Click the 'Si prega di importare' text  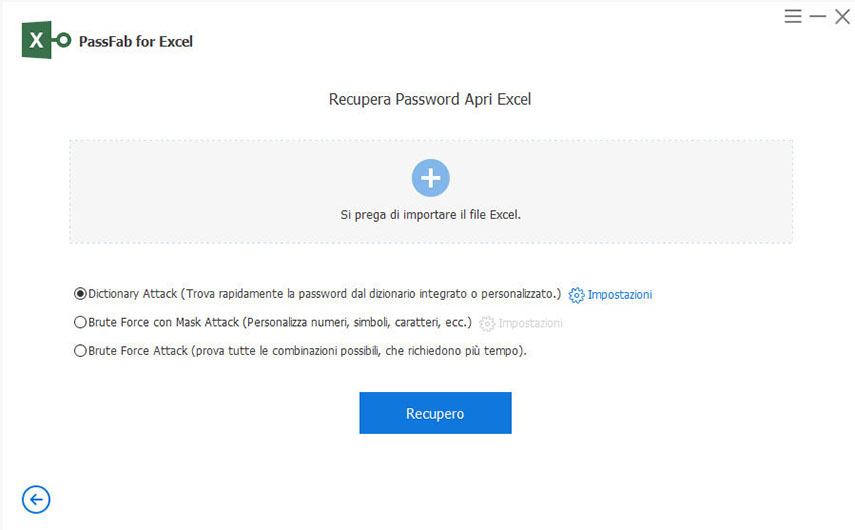(x=430, y=214)
